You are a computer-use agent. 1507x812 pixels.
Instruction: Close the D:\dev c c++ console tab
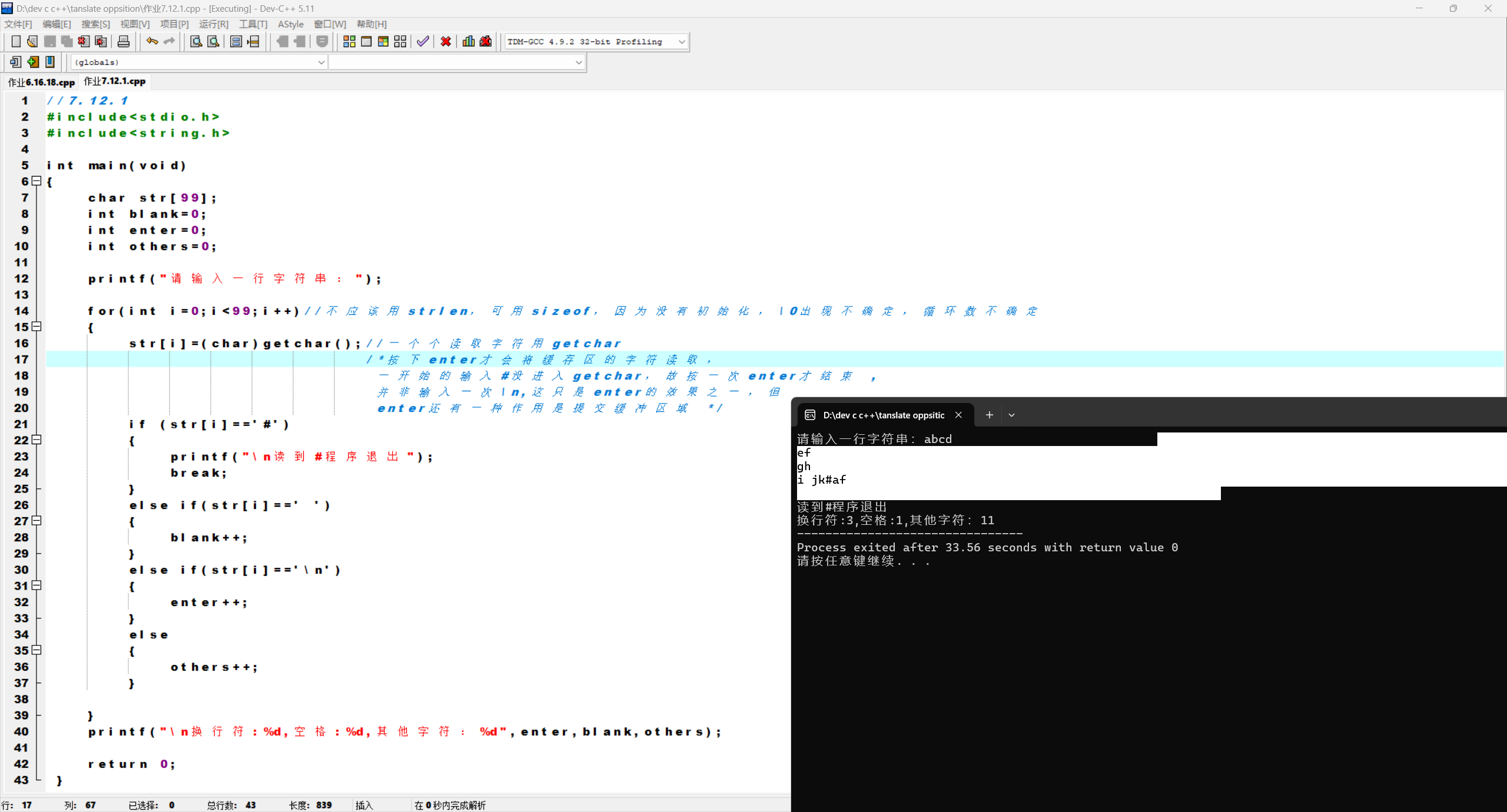(x=958, y=415)
